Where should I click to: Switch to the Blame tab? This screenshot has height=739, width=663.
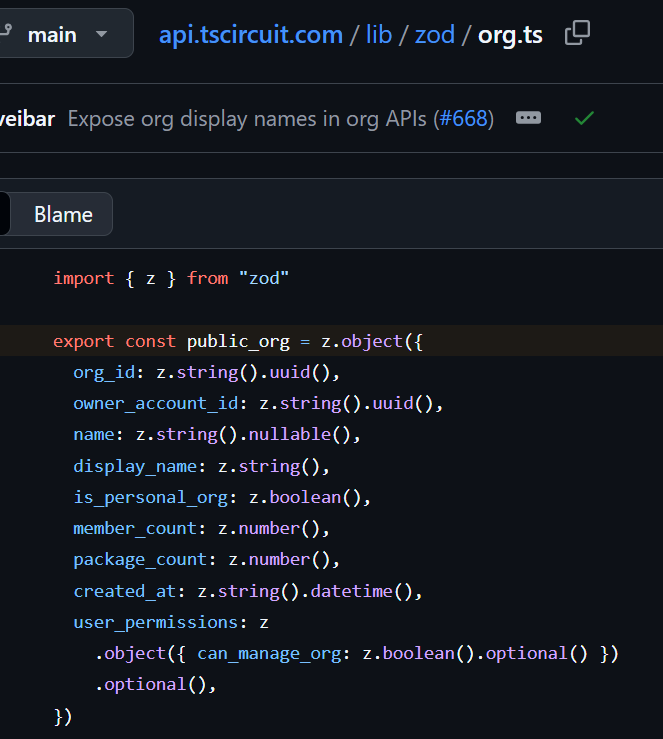pos(63,214)
